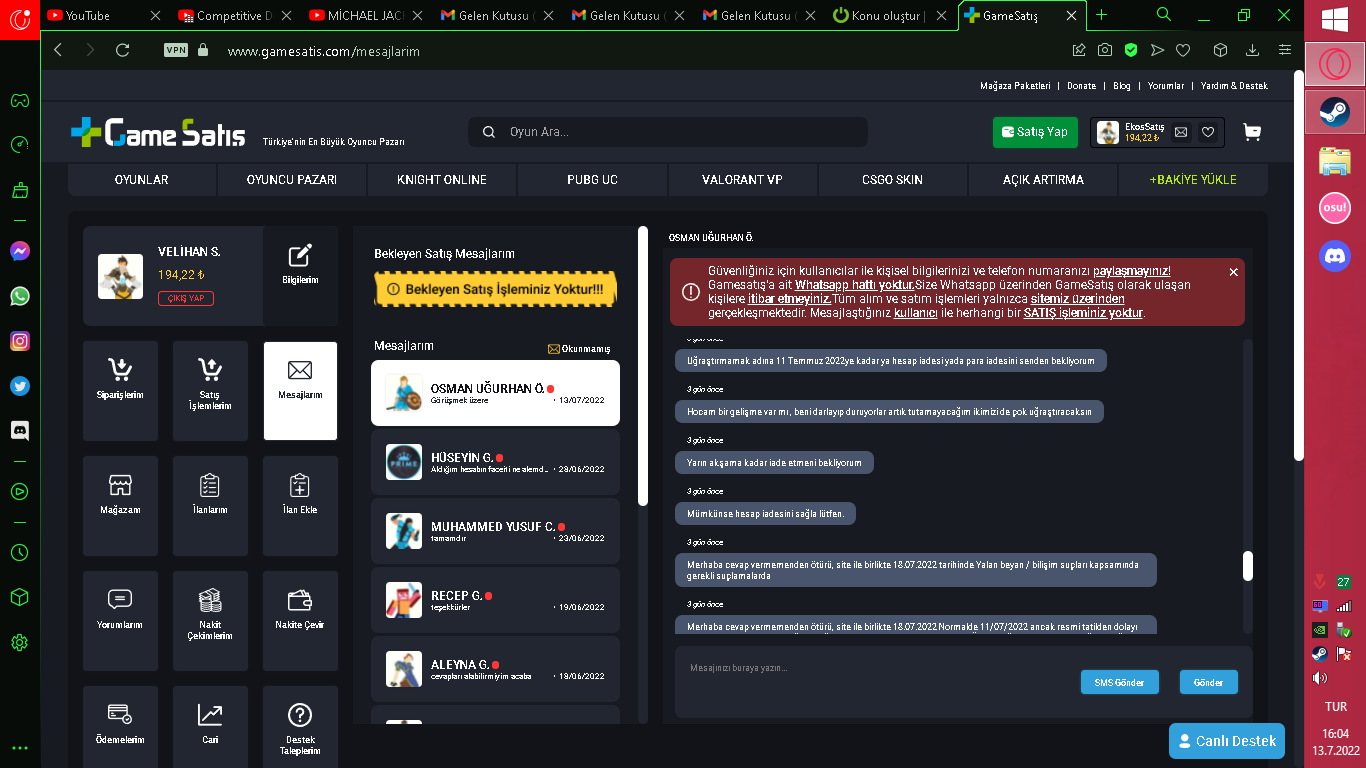The width and height of the screenshot is (1366, 768).
Task: Click the ad blocker shield icon
Action: (1131, 50)
